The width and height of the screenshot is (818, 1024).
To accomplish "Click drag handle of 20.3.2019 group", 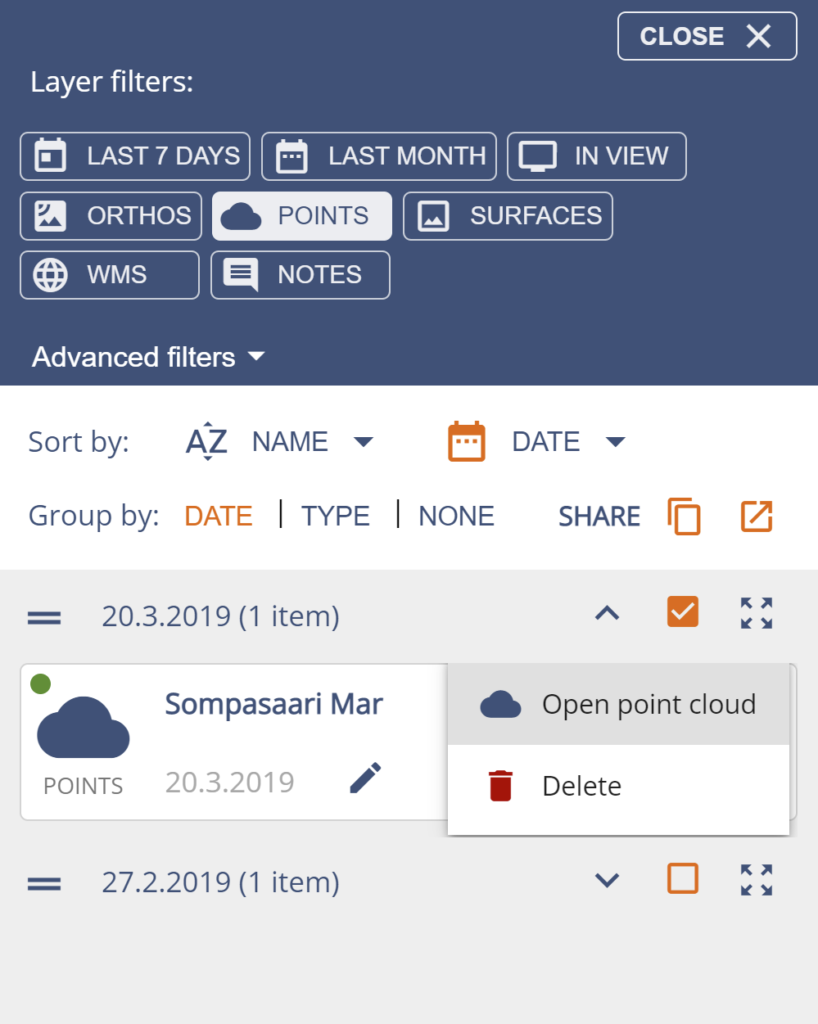I will pos(44,617).
